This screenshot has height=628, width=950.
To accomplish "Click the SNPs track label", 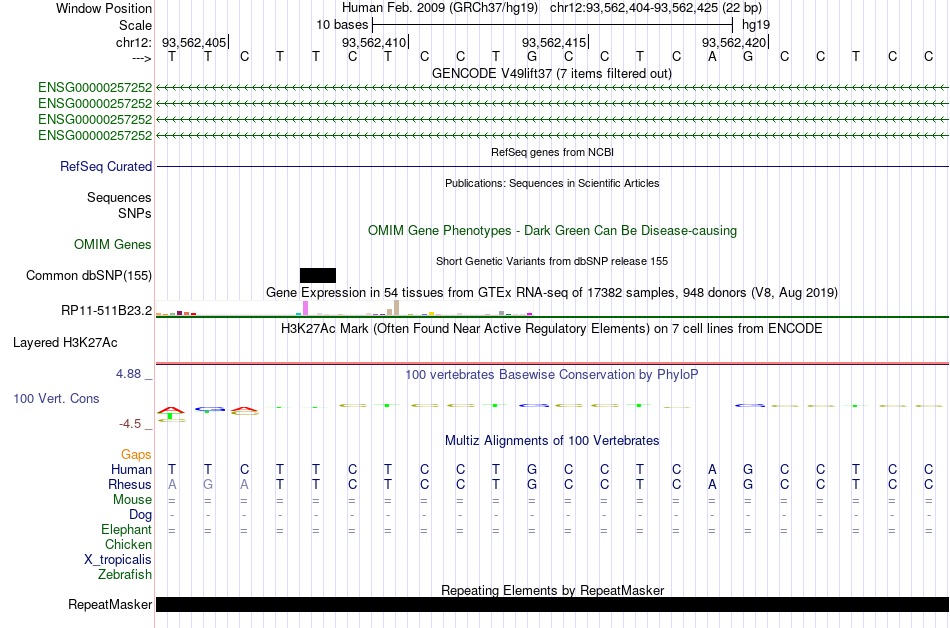I will tap(135, 213).
